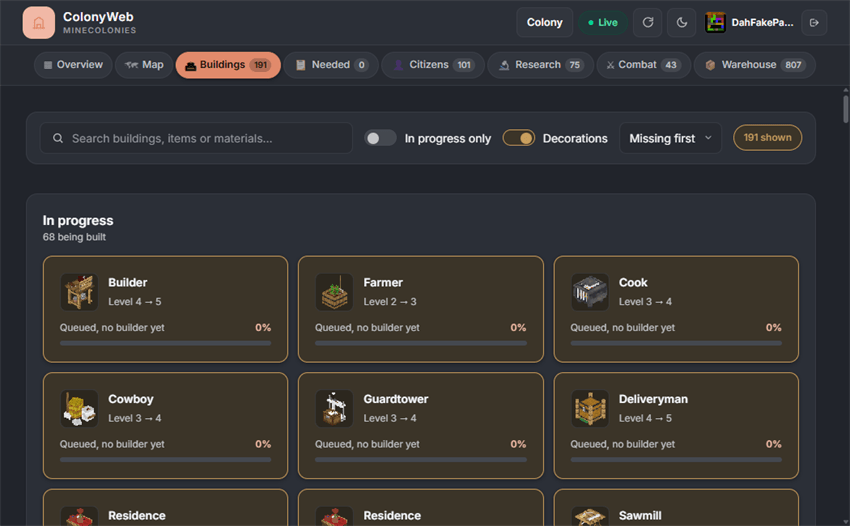Viewport: 850px width, 526px height.
Task: Click the Warehouse tab box icon
Action: [710, 65]
